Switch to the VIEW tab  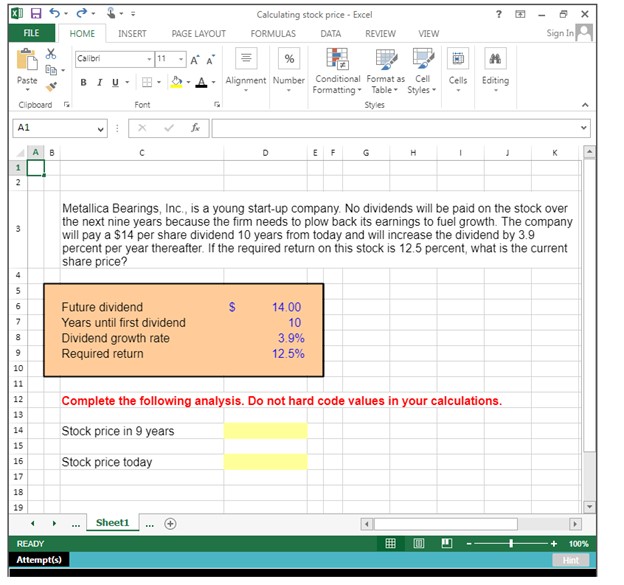click(429, 34)
